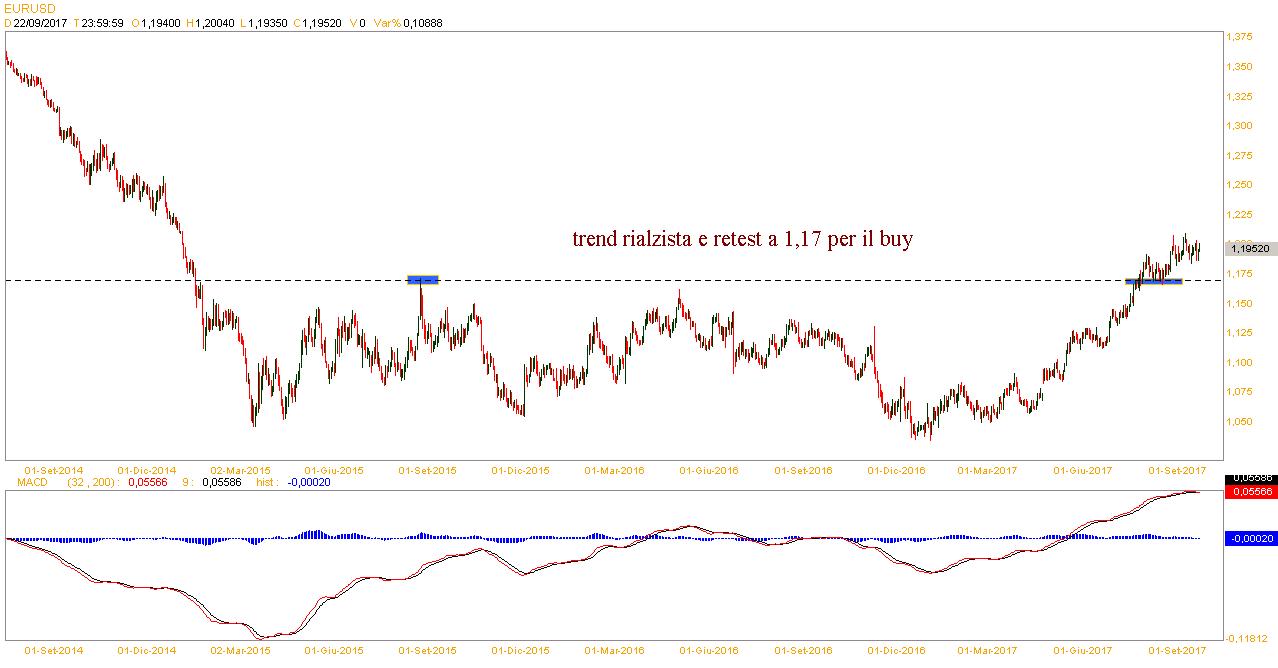
Task: Click the red 0,05566 tag on MACD right axis
Action: coord(1251,492)
